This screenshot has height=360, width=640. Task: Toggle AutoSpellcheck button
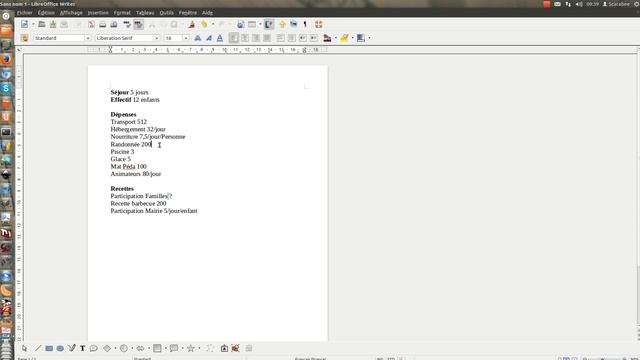[139, 24]
